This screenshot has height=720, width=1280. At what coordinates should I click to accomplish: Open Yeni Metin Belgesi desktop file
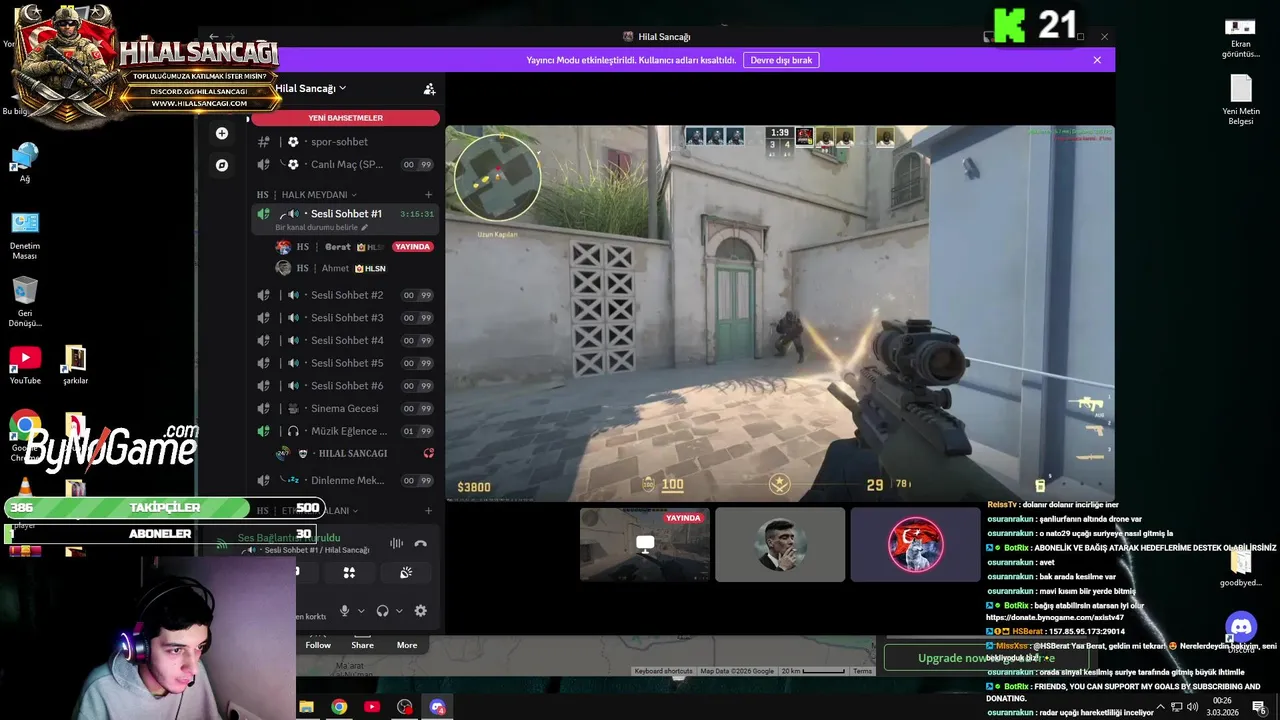1241,100
